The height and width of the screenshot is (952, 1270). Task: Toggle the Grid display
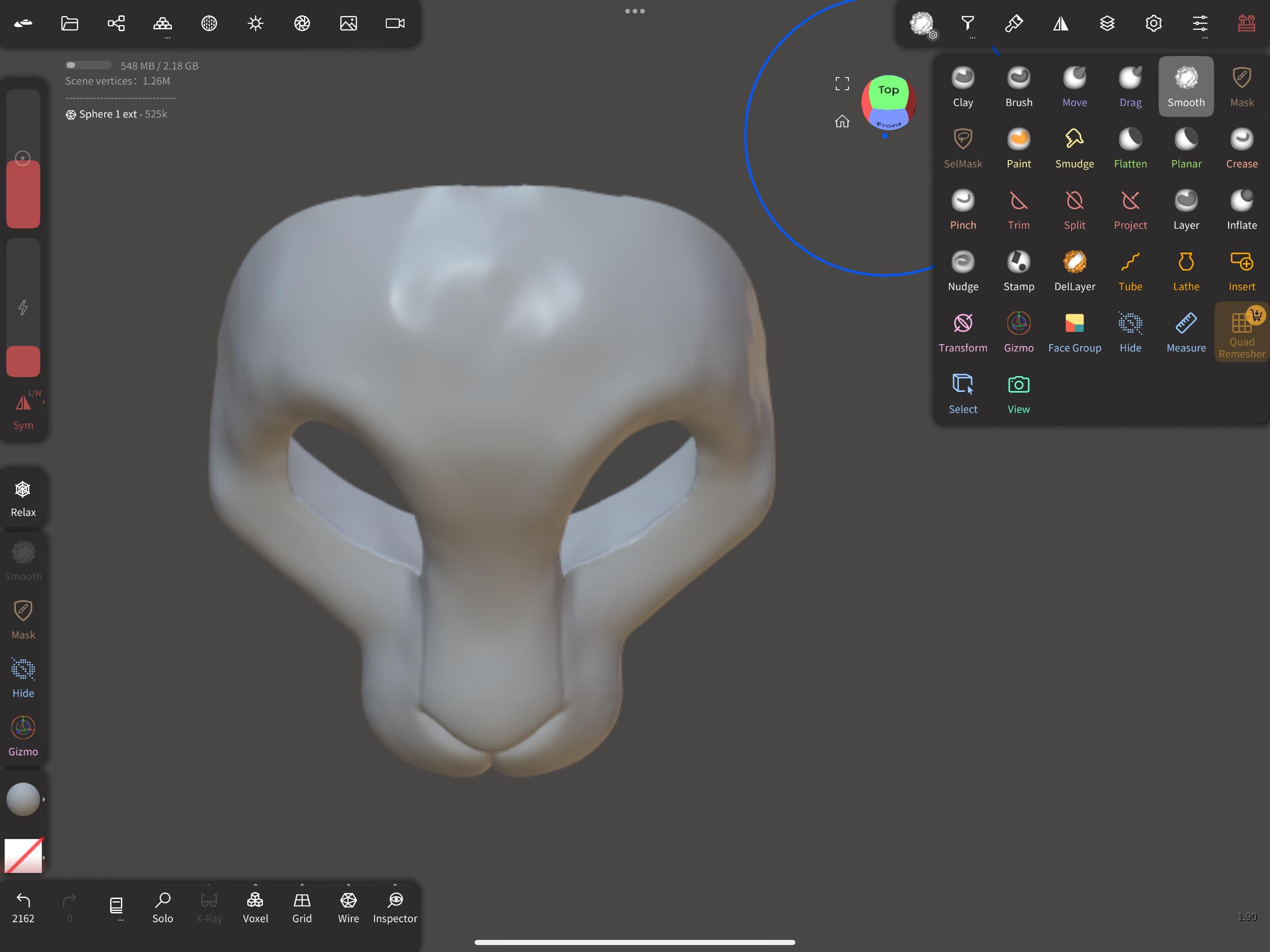[x=301, y=907]
